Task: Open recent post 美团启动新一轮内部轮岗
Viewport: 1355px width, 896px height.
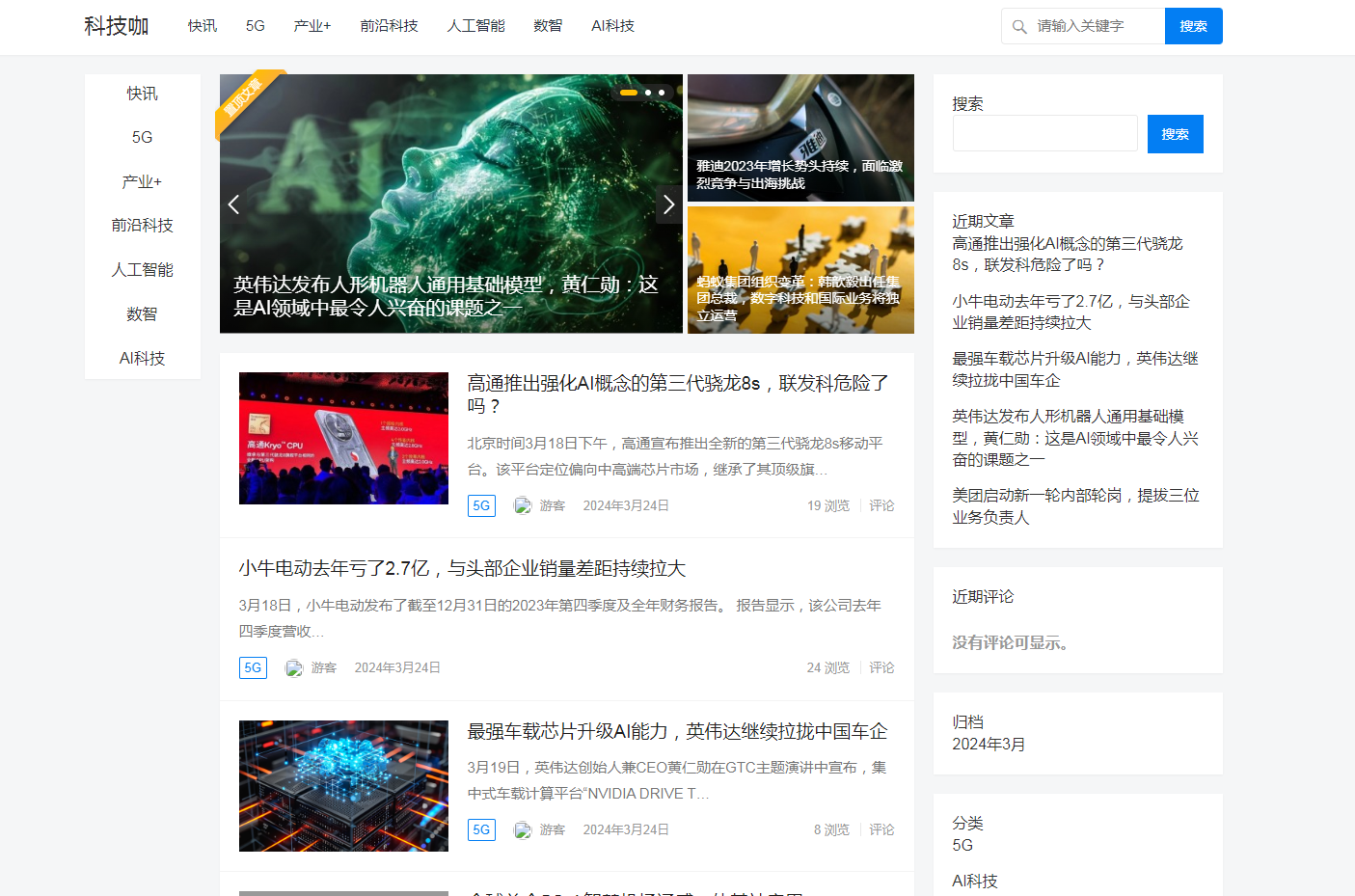Action: 1075,506
